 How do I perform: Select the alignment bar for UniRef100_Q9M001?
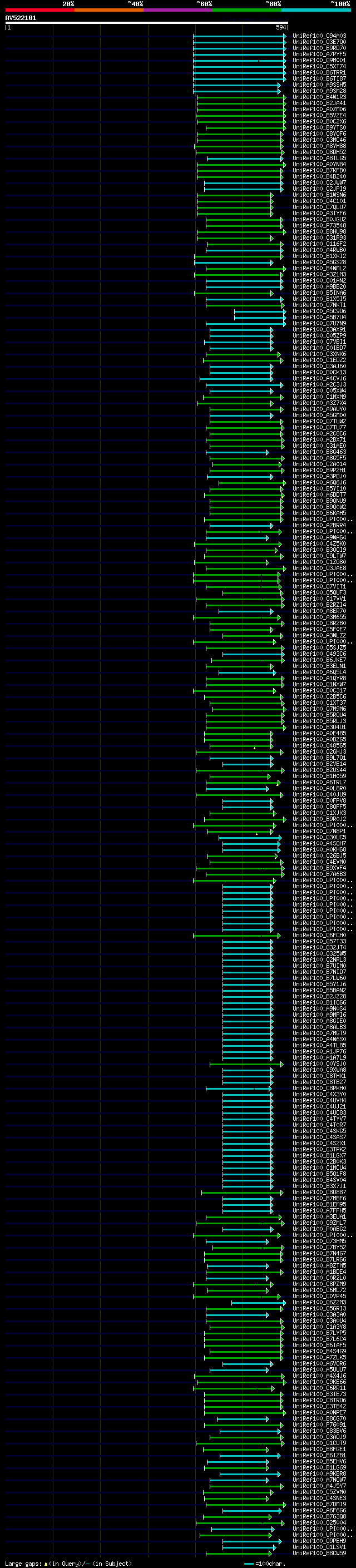[239, 60]
